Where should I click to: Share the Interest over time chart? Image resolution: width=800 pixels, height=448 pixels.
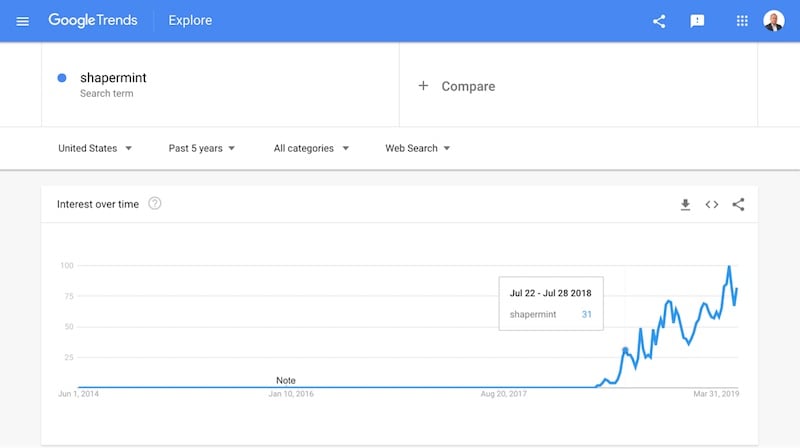pos(738,205)
